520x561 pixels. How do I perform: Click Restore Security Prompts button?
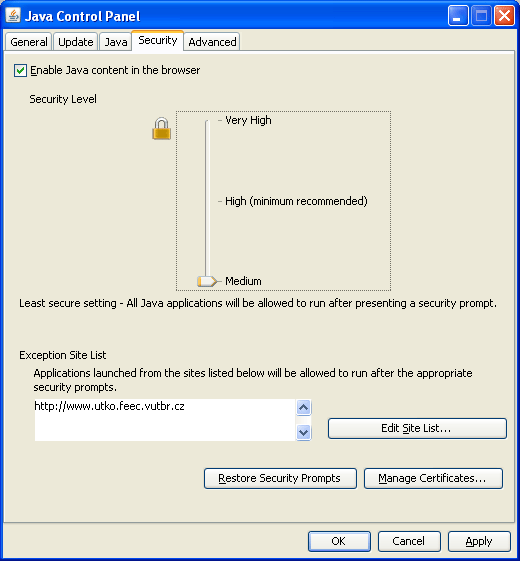tap(280, 478)
